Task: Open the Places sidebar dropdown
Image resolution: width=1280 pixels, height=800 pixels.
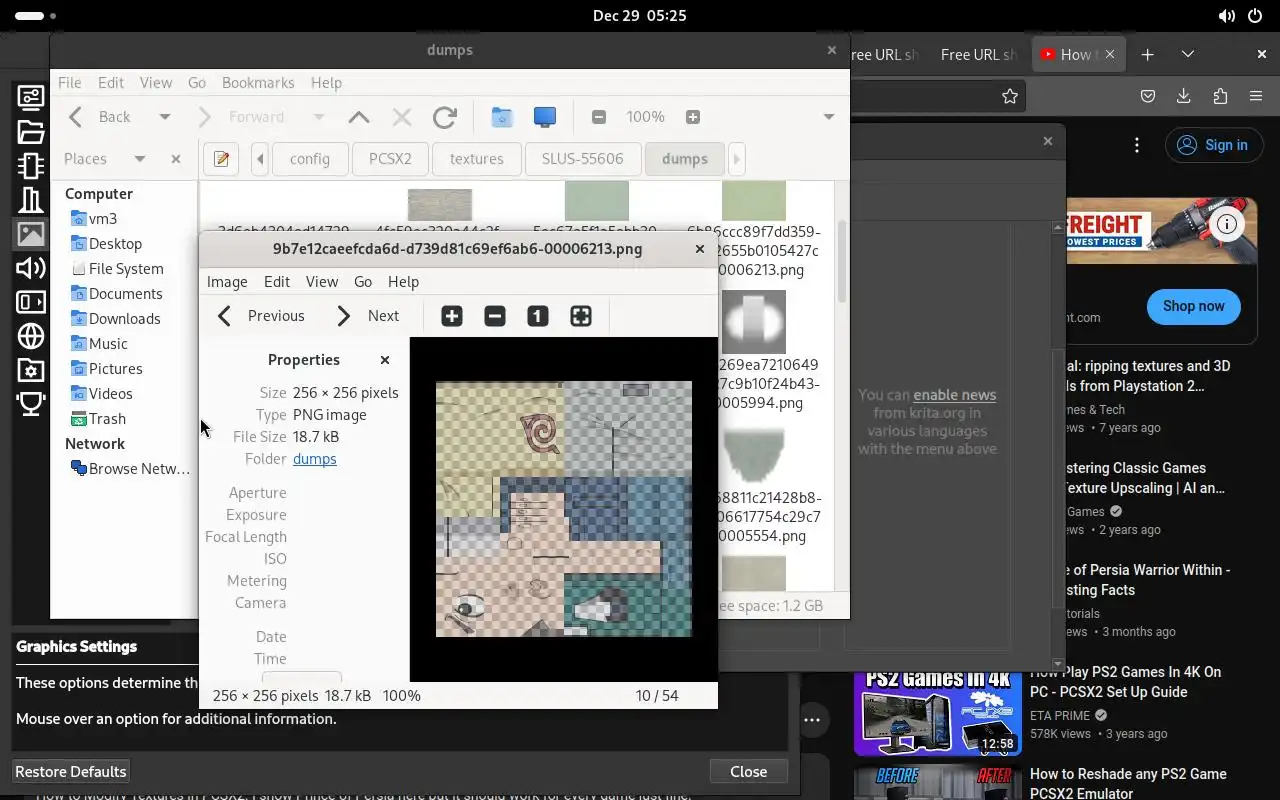Action: coord(140,159)
